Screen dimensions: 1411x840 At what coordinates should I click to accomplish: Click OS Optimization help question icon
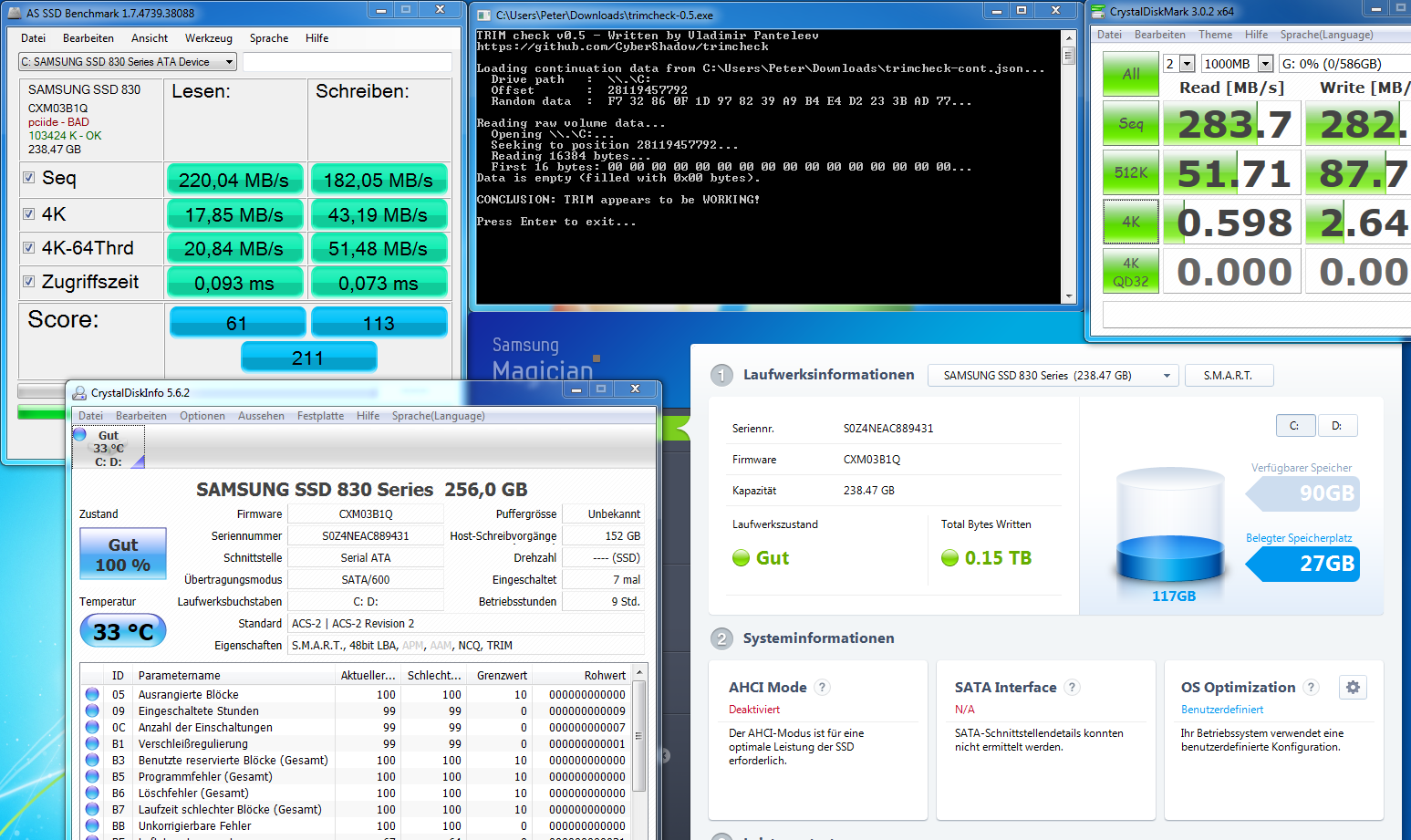point(1311,688)
